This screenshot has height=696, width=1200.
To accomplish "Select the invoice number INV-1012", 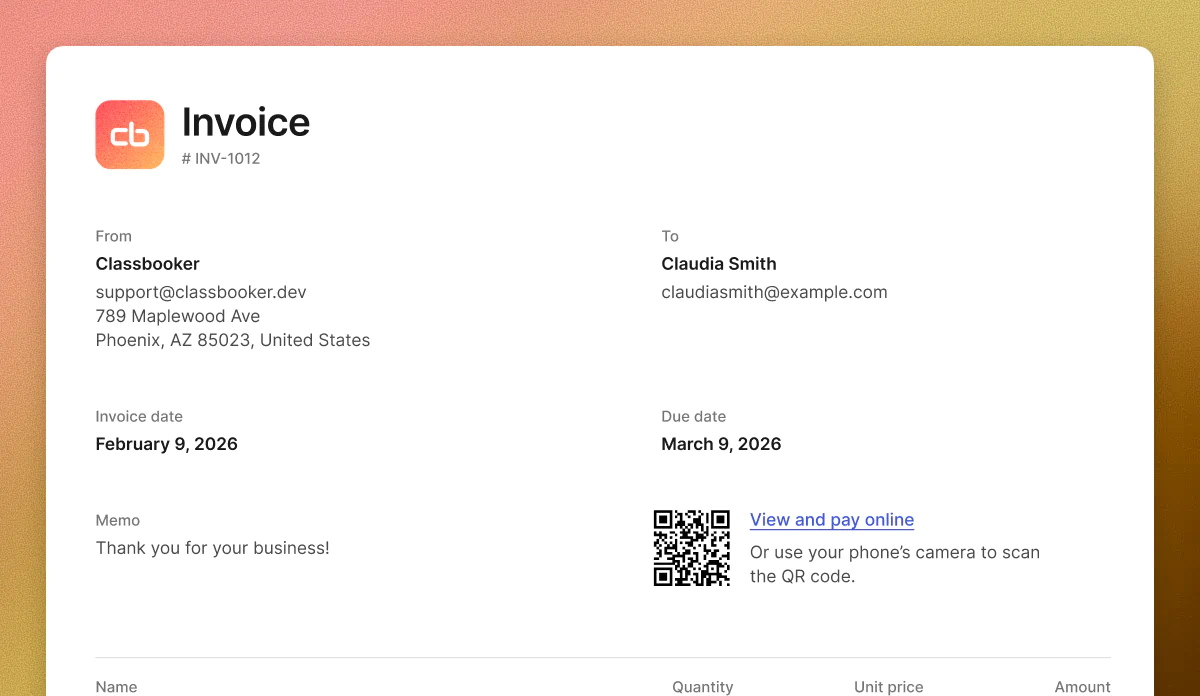I will coord(221,158).
